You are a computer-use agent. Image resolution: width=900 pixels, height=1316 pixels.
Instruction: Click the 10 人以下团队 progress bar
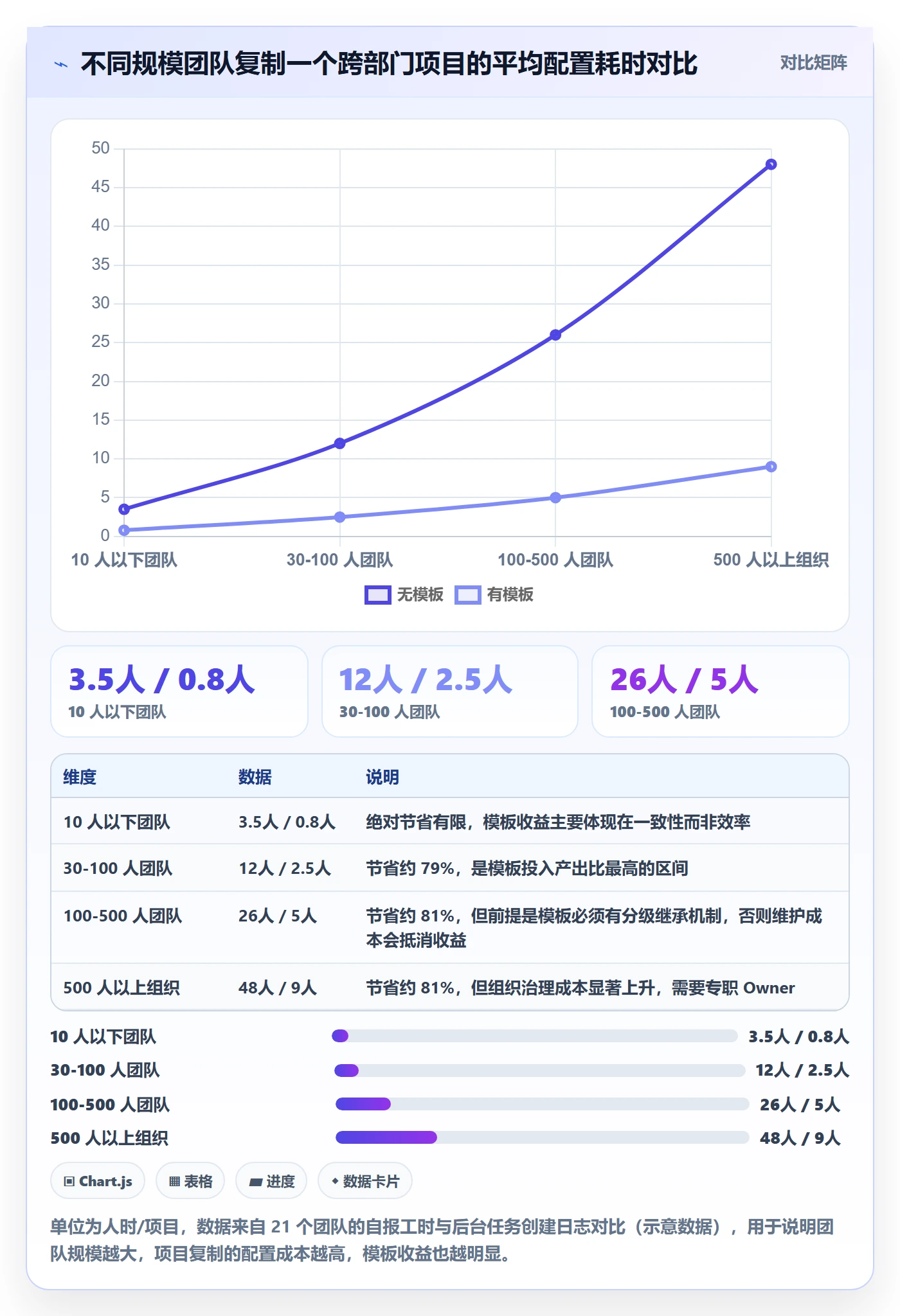click(x=535, y=1036)
